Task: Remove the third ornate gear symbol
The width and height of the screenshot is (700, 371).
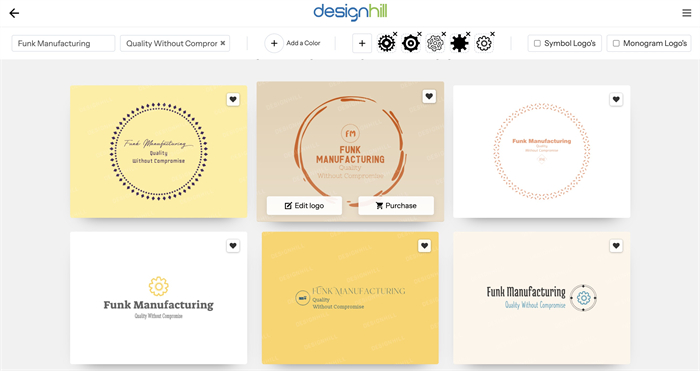Action: (x=444, y=33)
